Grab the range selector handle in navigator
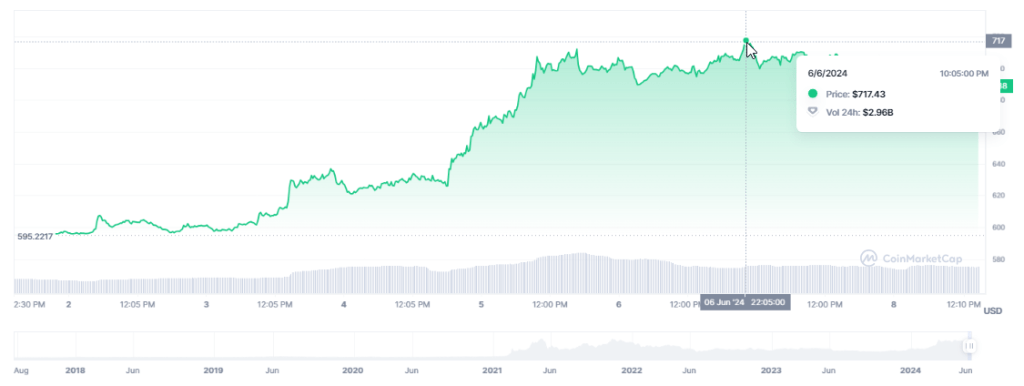Screen dimensions: 1024x386 pyautogui.click(x=970, y=346)
